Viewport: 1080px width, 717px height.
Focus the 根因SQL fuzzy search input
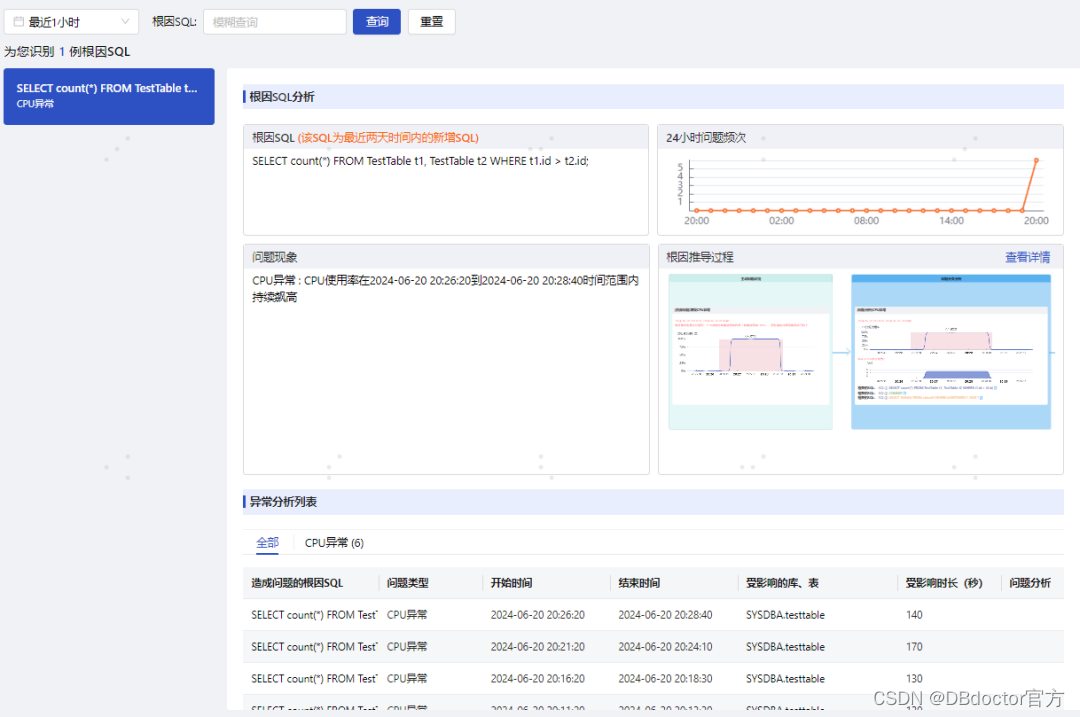point(274,22)
